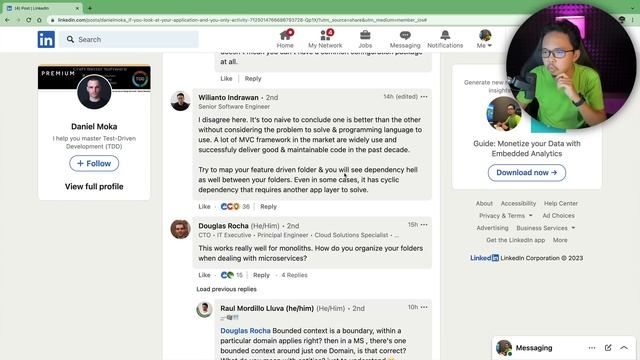Open the Advertising footer link
Image resolution: width=640 pixels, height=360 pixels.
492,228
